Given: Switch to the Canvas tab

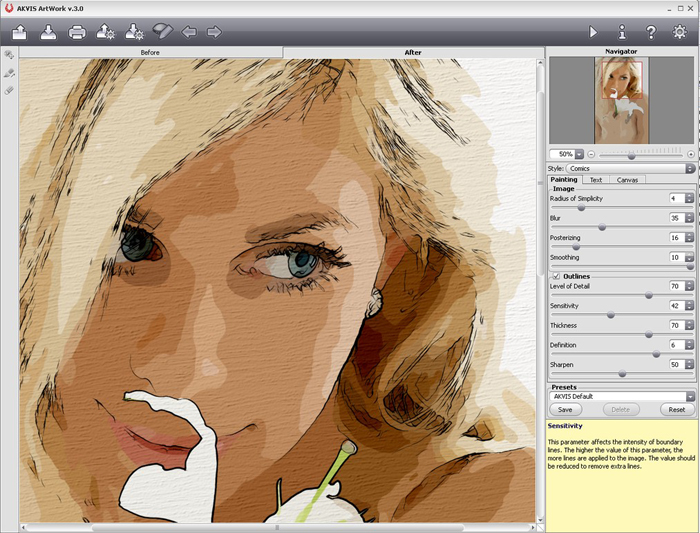Looking at the screenshot, I should [627, 180].
